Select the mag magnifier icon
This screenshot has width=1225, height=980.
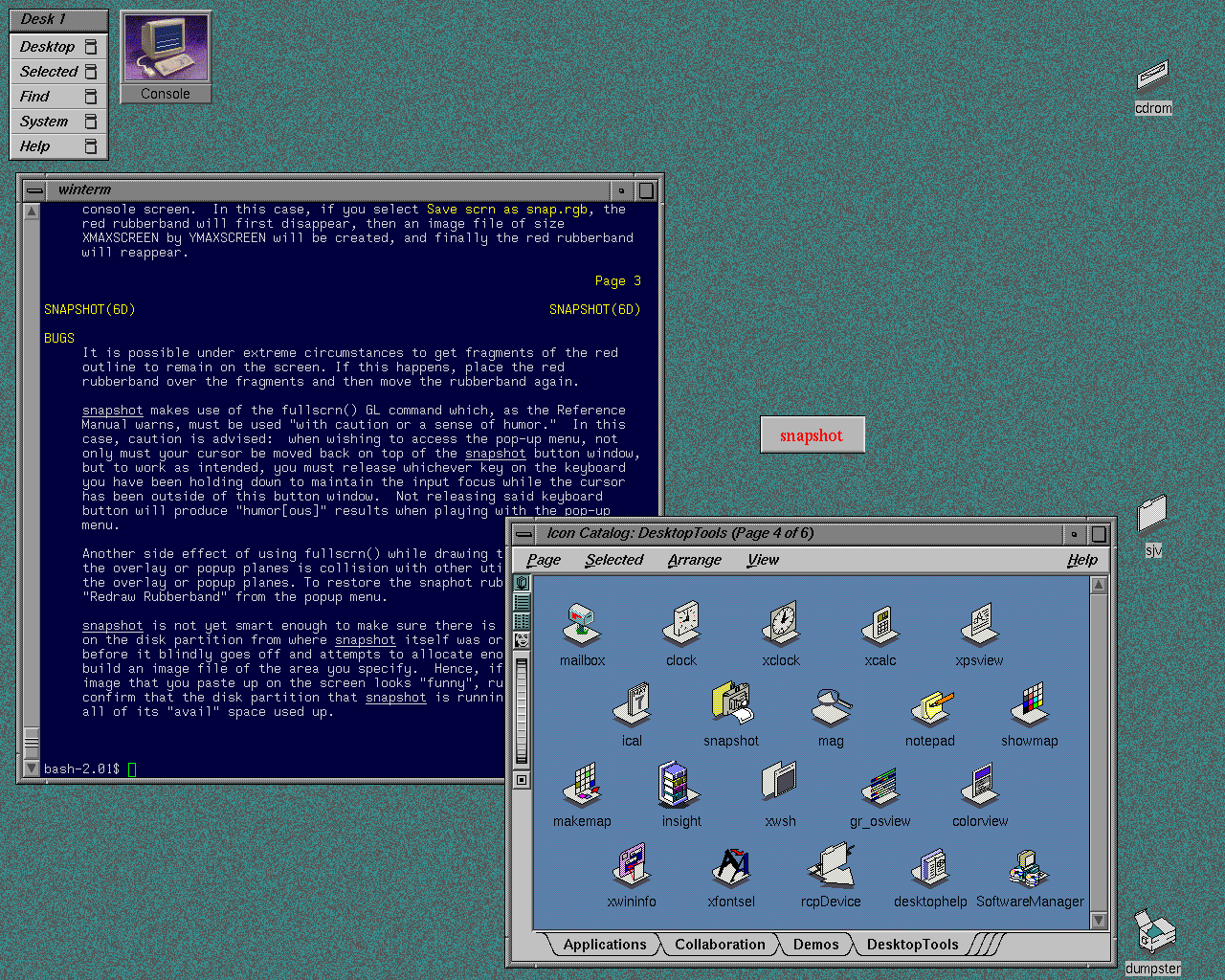(831, 706)
